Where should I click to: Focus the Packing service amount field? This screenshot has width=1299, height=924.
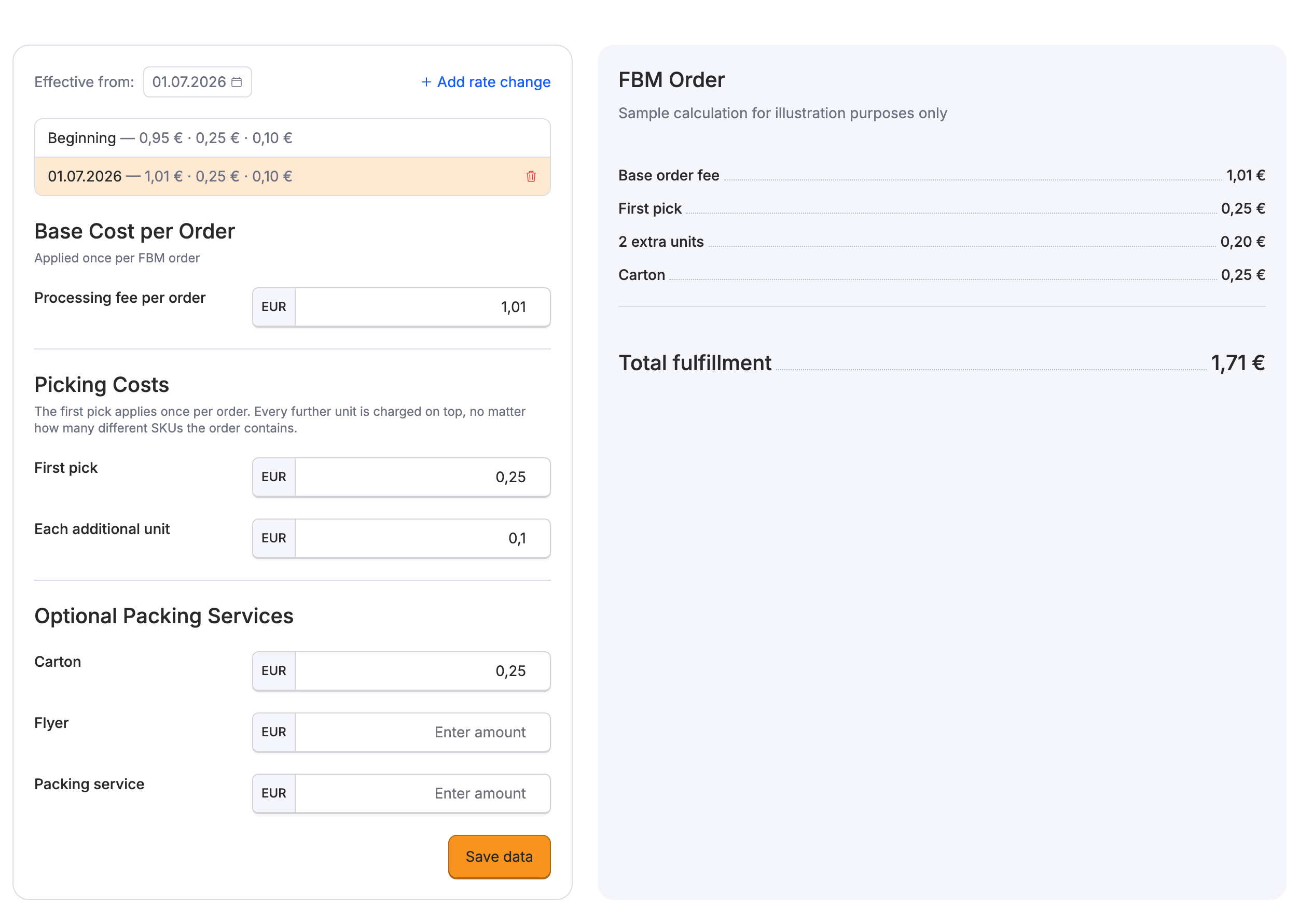[x=422, y=793]
